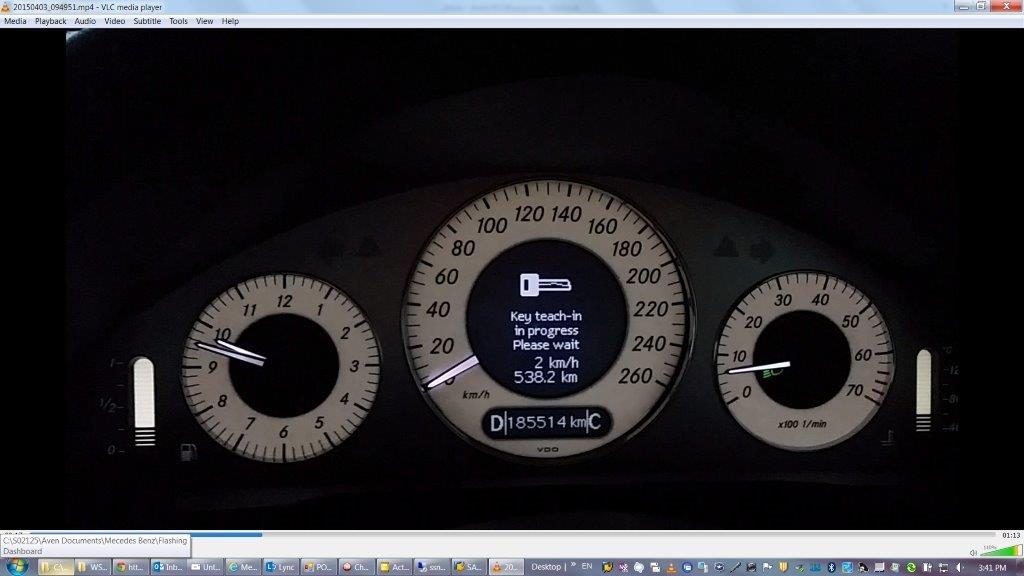This screenshot has height=576, width=1024.
Task: Click the Windows Start orb
Action: [20, 566]
